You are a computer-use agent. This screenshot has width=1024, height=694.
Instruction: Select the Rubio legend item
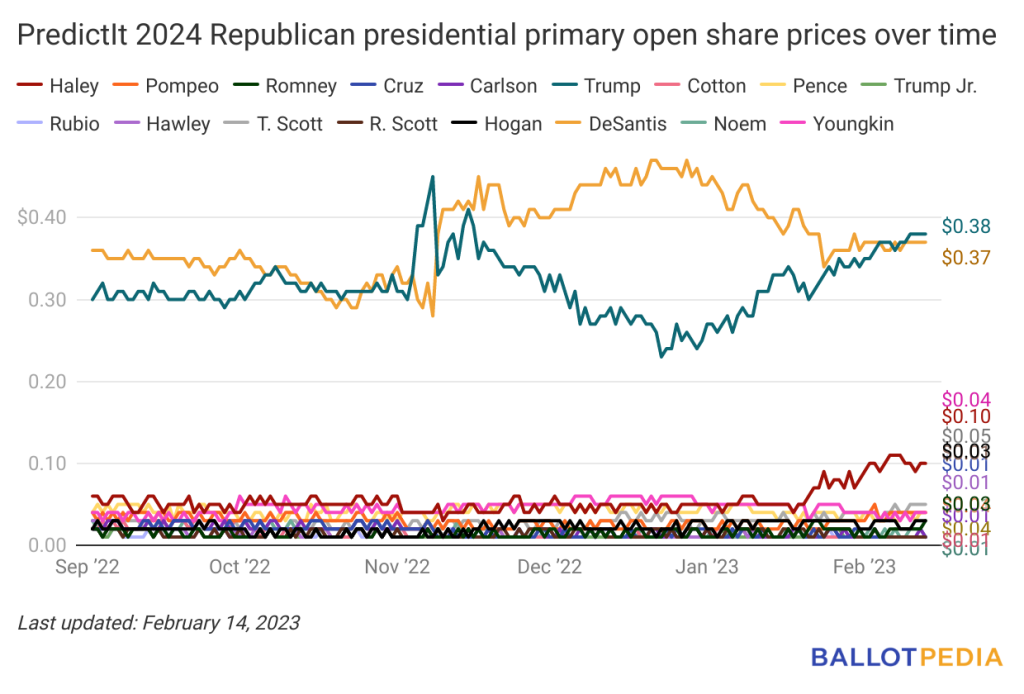(x=58, y=124)
